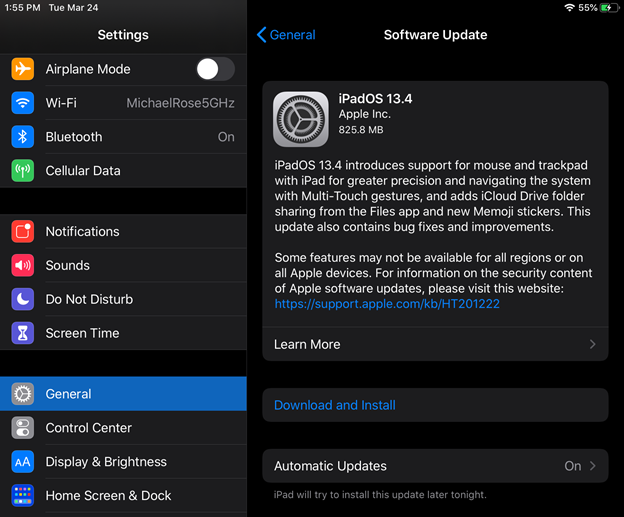Tap the Apple Inc. developer label
Viewport: 624px width, 517px height.
click(365, 114)
